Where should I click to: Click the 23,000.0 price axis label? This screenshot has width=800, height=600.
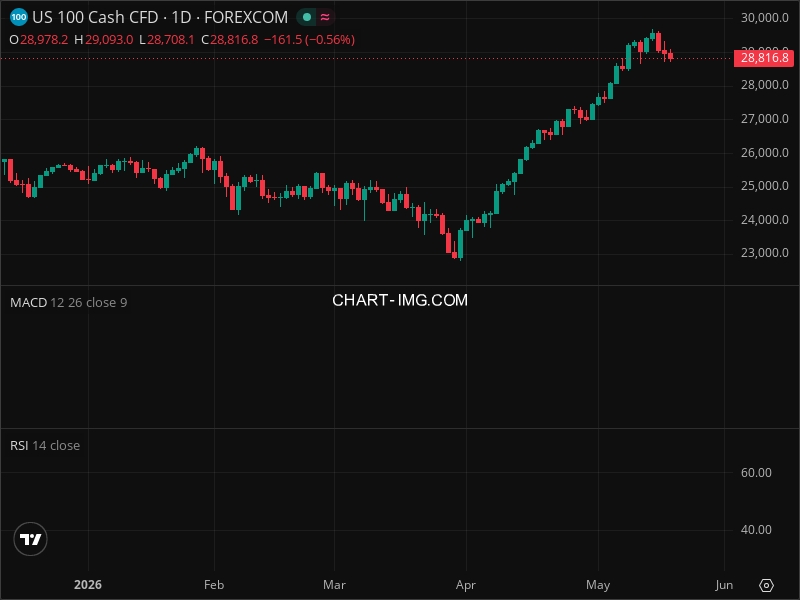click(764, 253)
